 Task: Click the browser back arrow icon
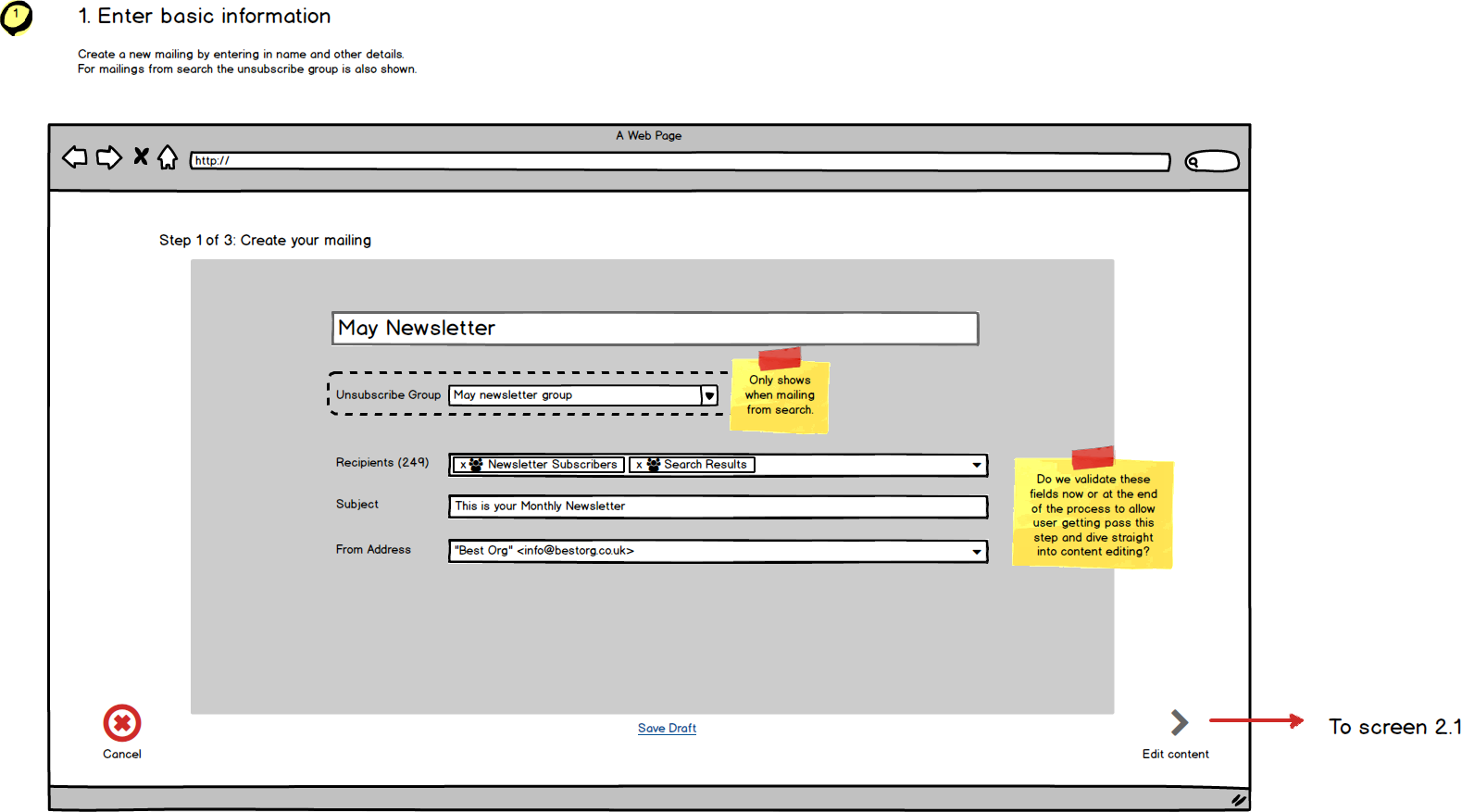[x=75, y=157]
